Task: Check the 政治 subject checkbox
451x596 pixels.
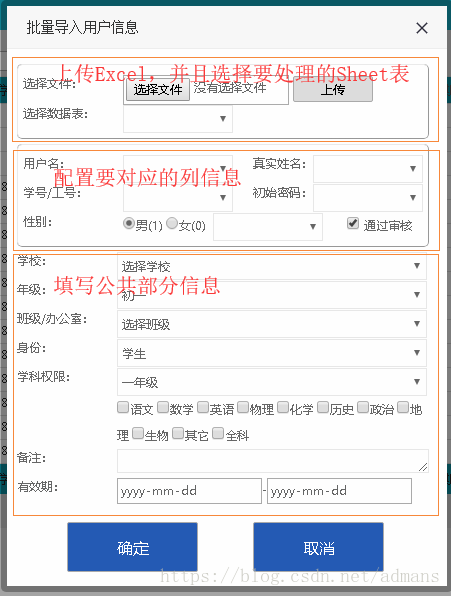Action: tap(363, 407)
